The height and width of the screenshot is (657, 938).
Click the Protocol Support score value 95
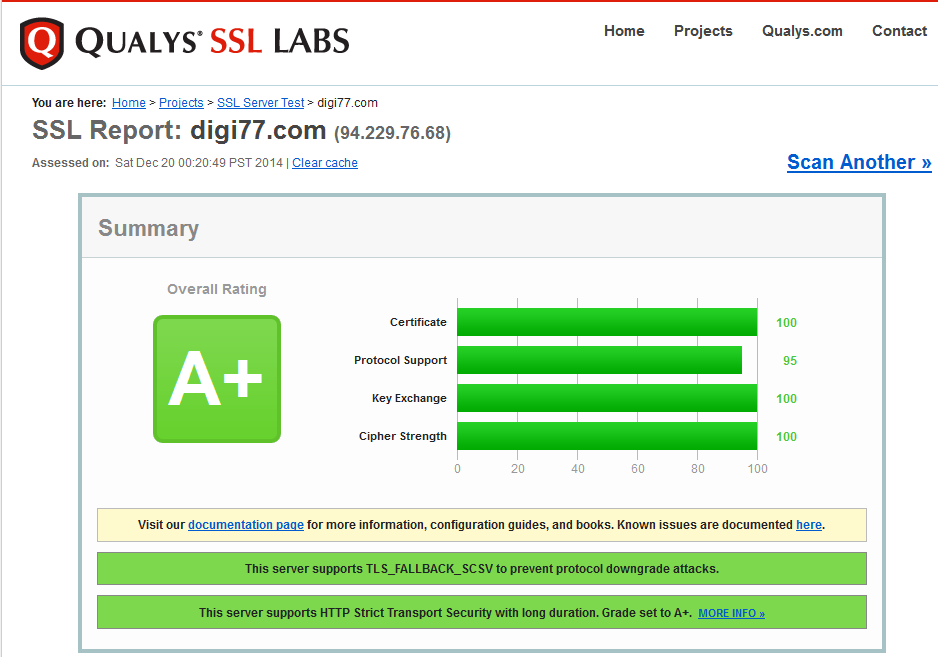tap(790, 361)
